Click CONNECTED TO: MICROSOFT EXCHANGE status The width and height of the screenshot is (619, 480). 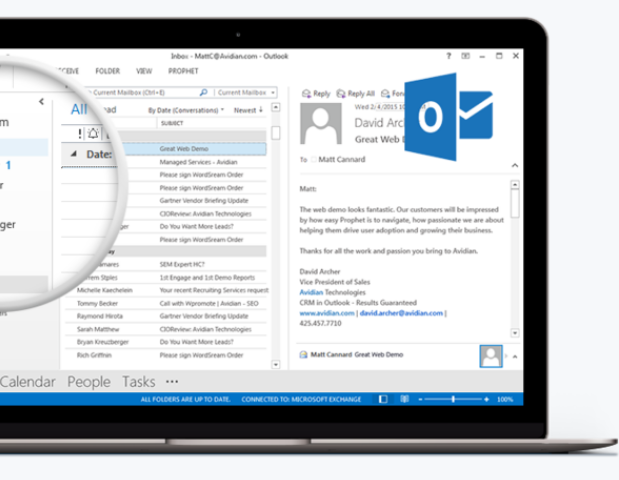(x=301, y=399)
